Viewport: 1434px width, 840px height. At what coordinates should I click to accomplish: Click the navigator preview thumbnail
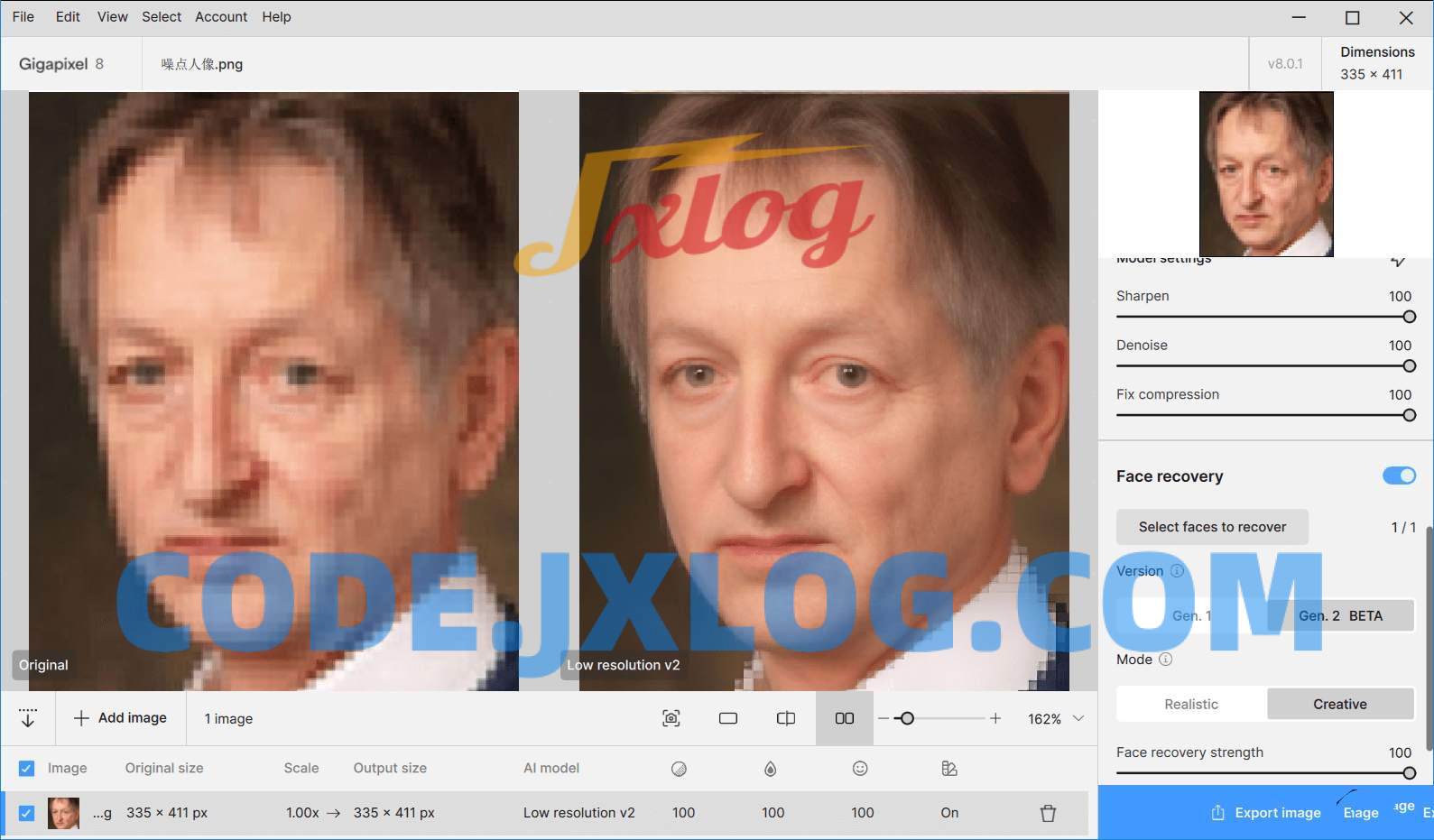point(1266,174)
